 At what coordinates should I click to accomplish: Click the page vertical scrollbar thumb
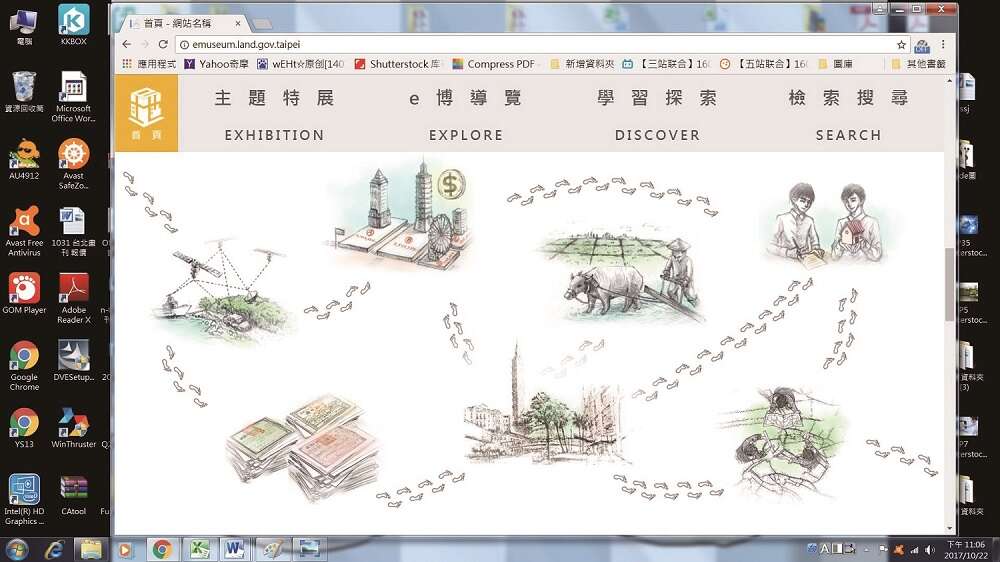950,284
